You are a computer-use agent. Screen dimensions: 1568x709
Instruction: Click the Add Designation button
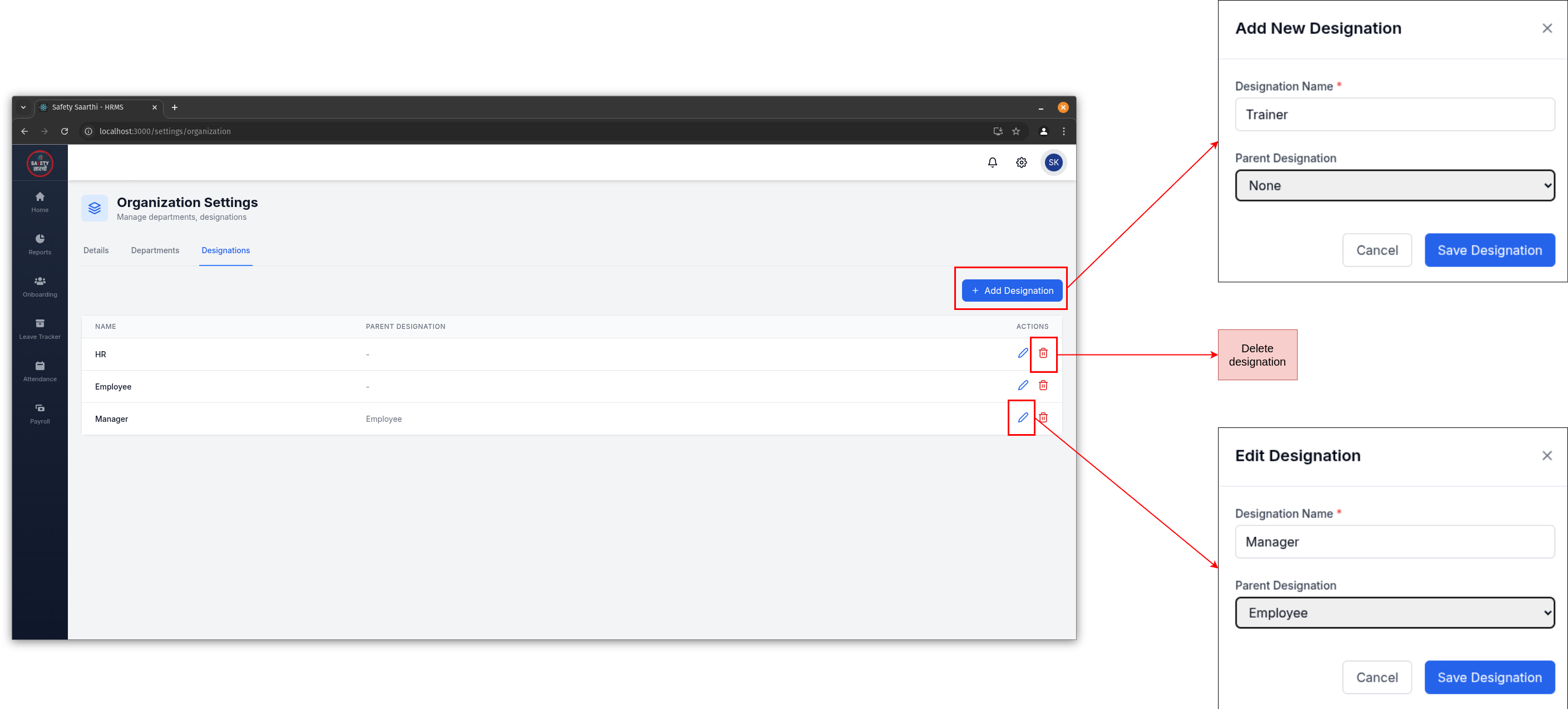point(1012,291)
